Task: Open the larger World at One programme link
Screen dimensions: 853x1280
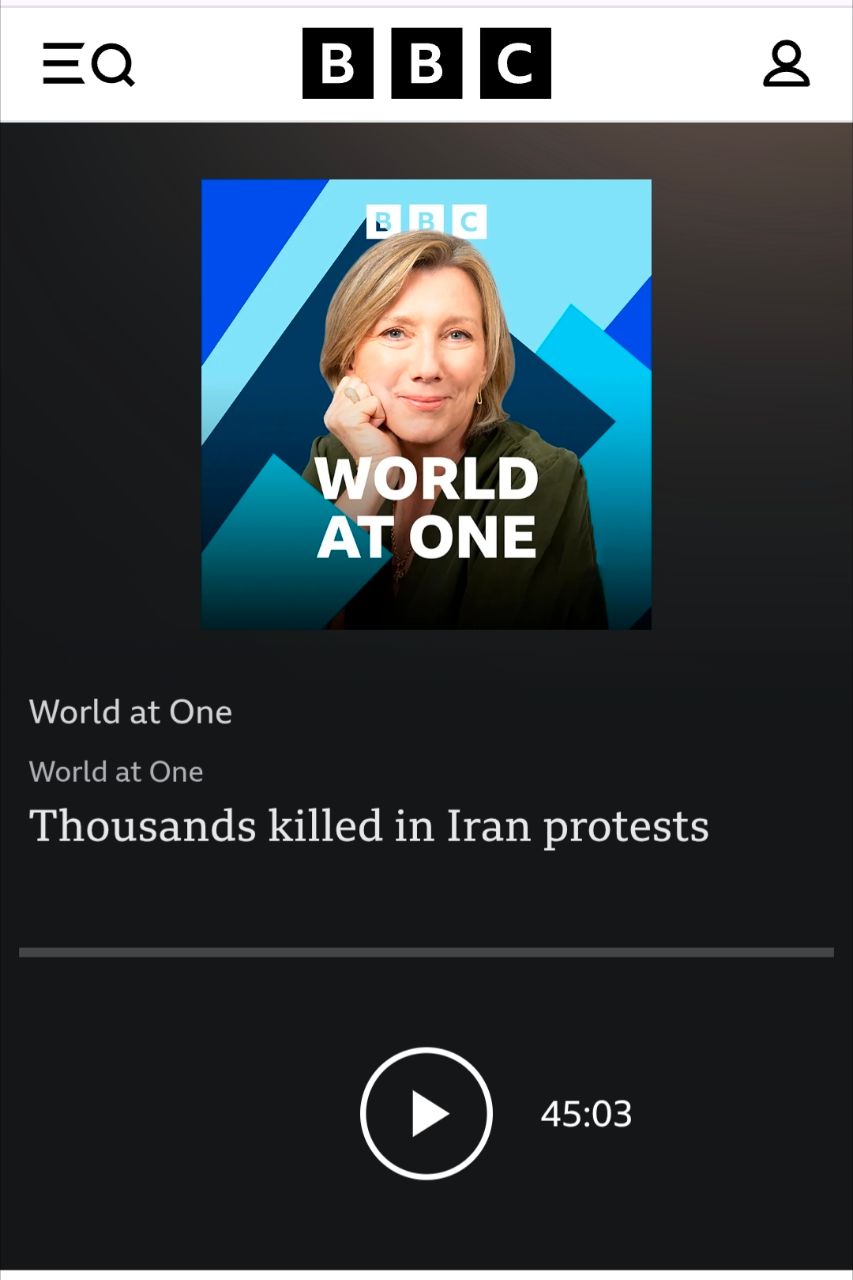Action: coord(131,712)
